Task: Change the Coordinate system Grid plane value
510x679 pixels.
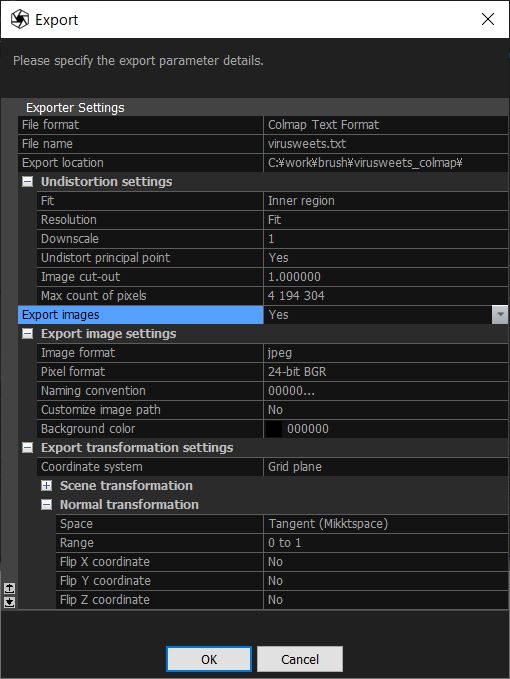Action: [385, 467]
